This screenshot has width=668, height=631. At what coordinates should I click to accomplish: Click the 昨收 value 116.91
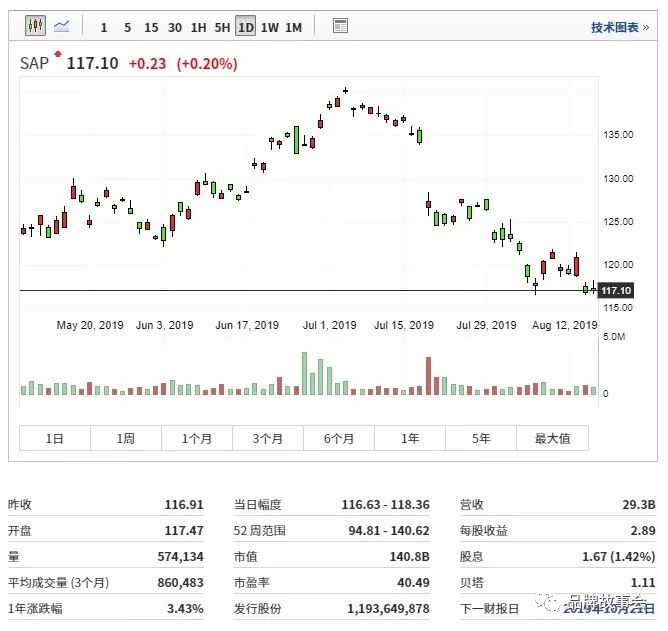click(x=184, y=504)
